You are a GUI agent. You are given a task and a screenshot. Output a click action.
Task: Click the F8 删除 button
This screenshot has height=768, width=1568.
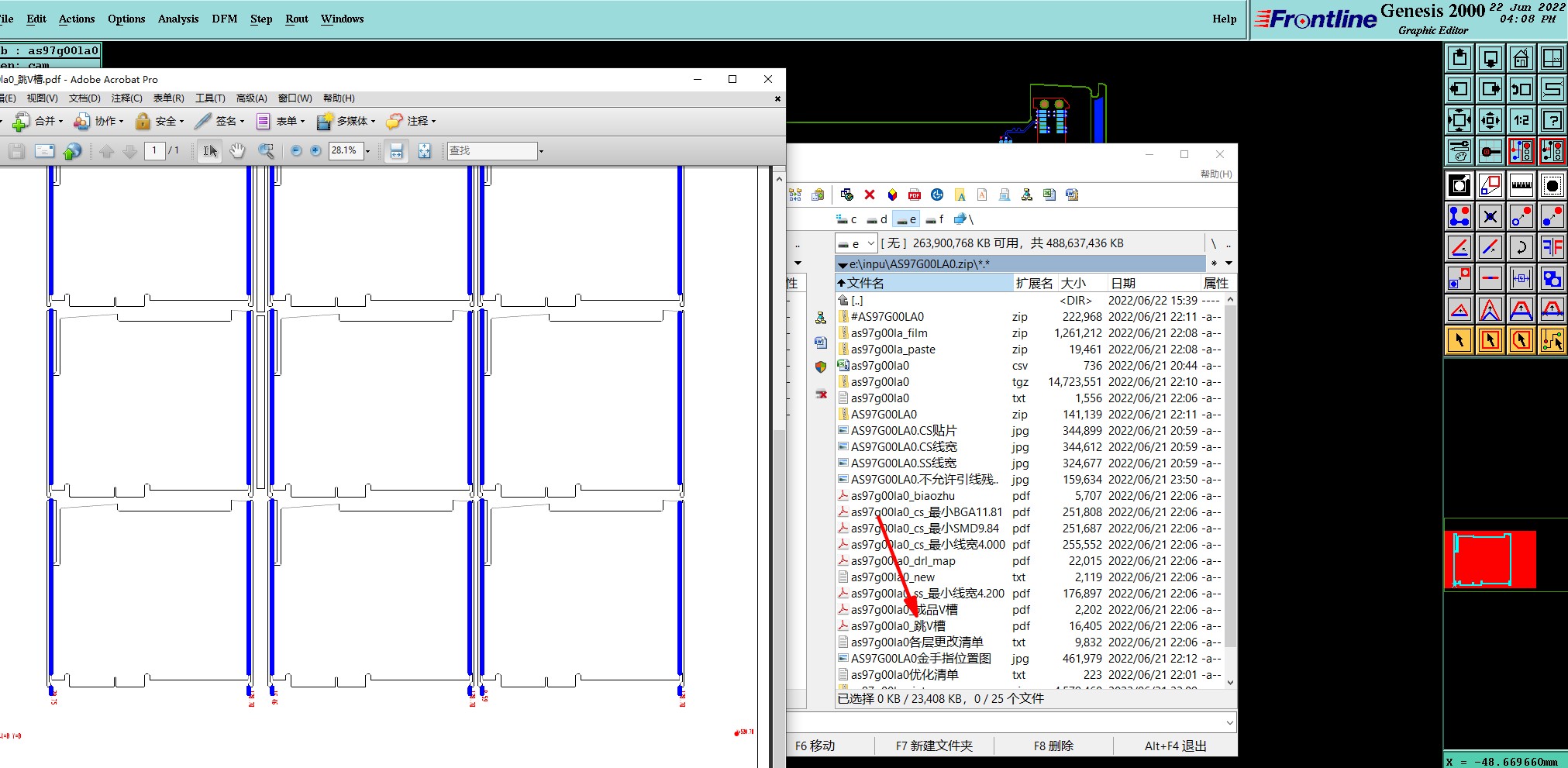pos(1053,746)
